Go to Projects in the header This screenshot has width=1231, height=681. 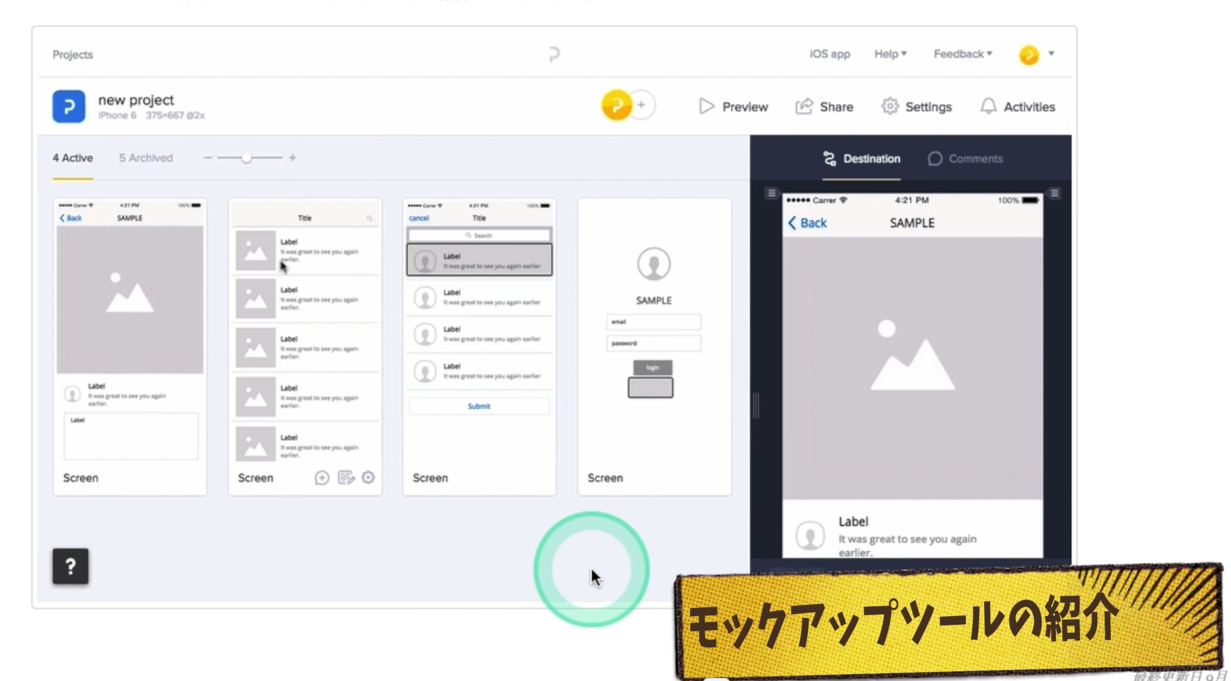(x=73, y=55)
